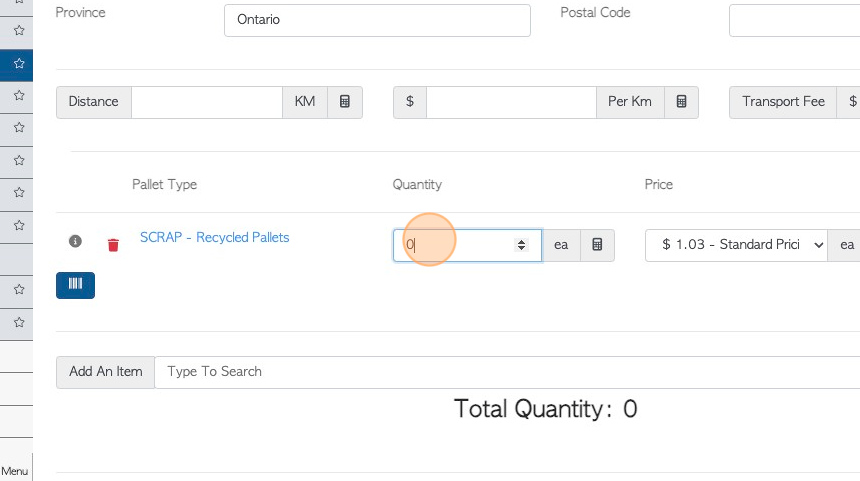The height and width of the screenshot is (481, 860).
Task: Click the Add An Item button
Action: point(105,372)
